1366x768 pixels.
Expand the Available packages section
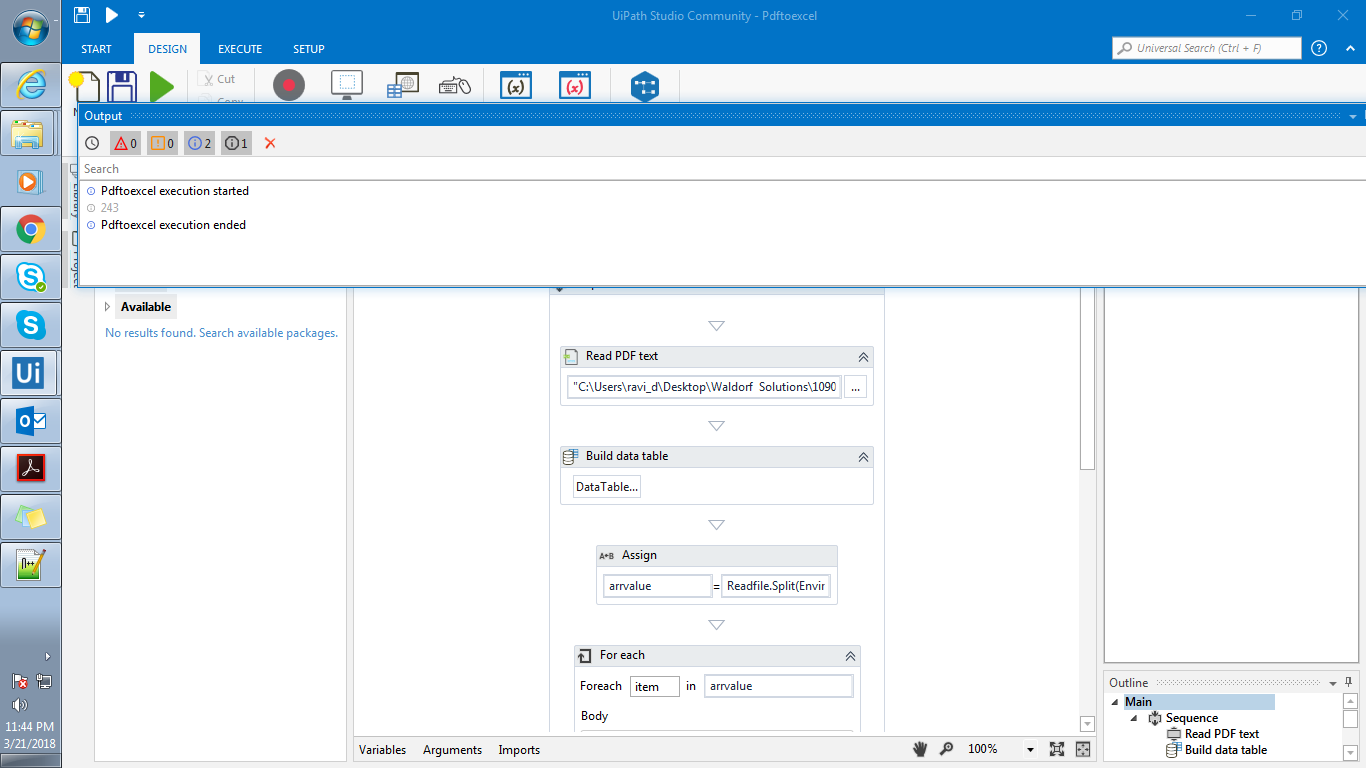[x=107, y=307]
